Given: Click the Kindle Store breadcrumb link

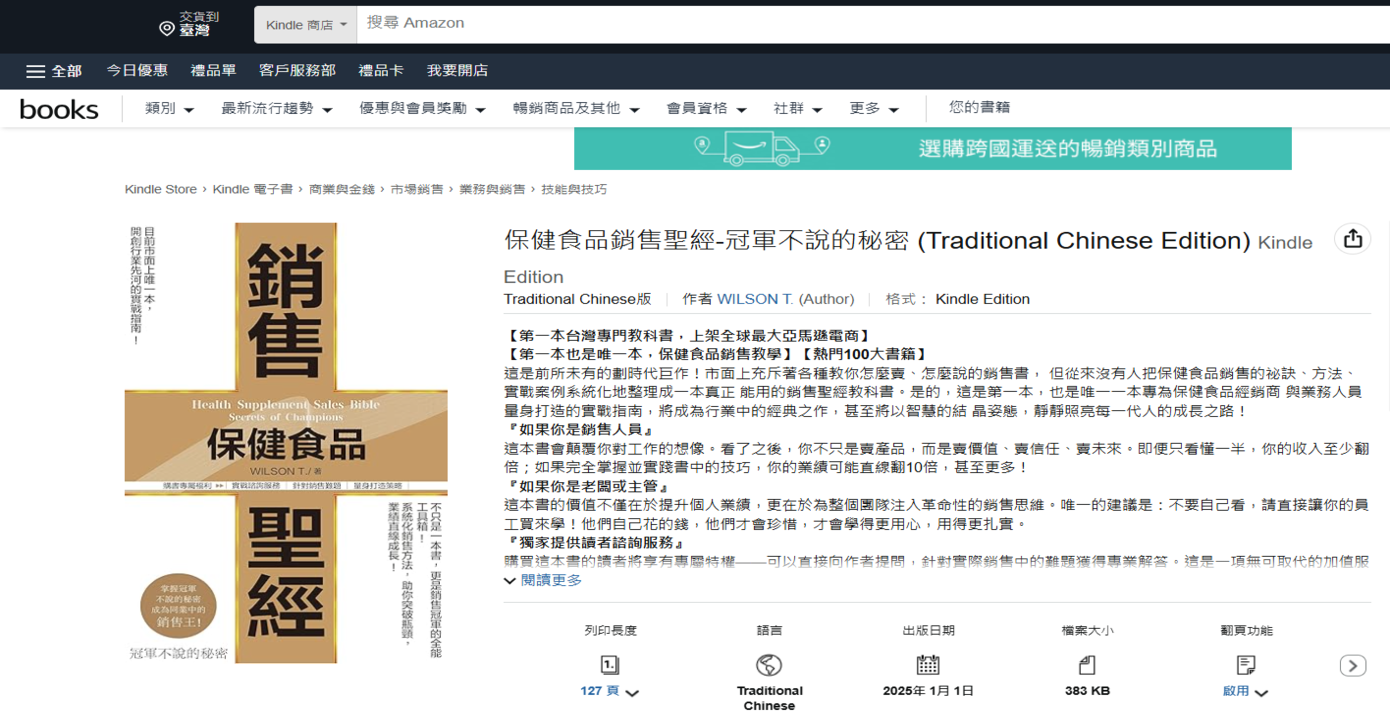Looking at the screenshot, I should (x=161, y=189).
